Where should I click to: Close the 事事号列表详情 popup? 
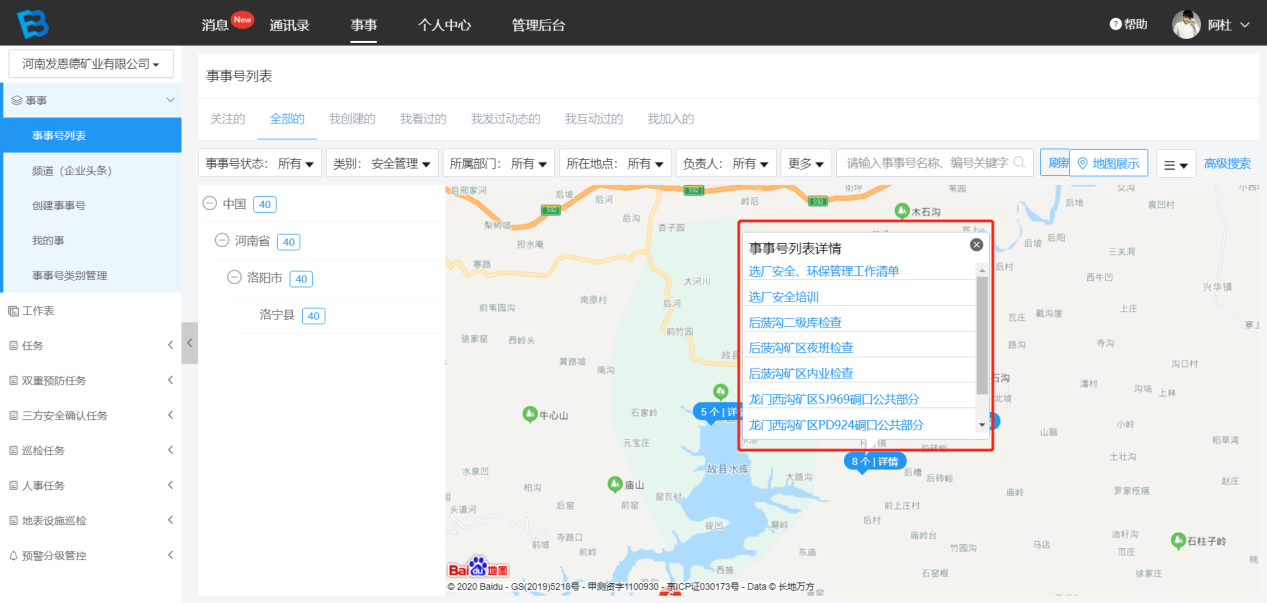pos(976,245)
